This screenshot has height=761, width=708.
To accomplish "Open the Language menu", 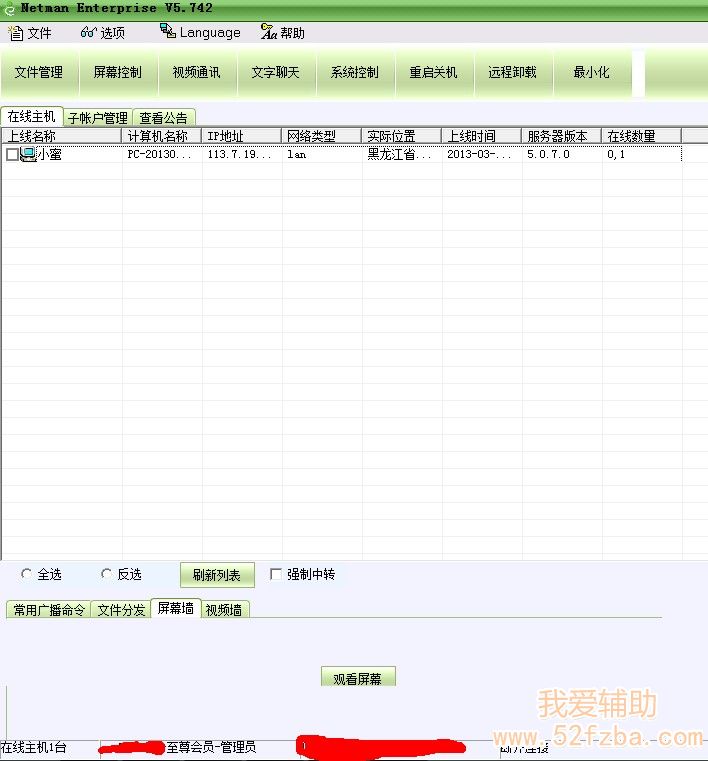I will [200, 32].
